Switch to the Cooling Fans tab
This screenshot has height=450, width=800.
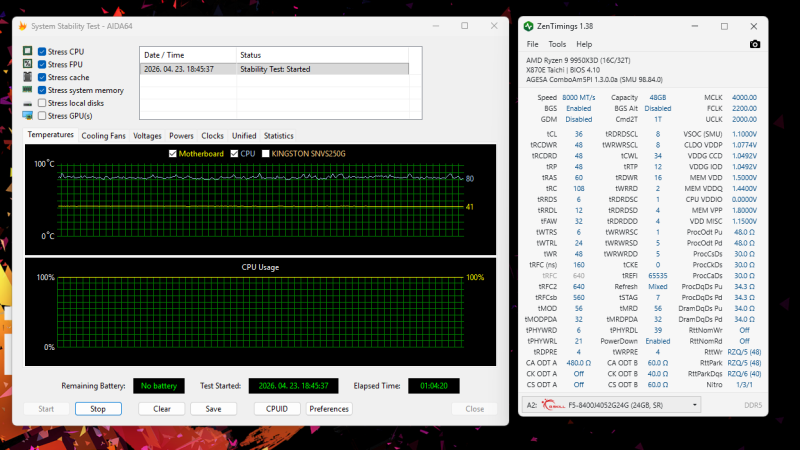click(x=103, y=136)
